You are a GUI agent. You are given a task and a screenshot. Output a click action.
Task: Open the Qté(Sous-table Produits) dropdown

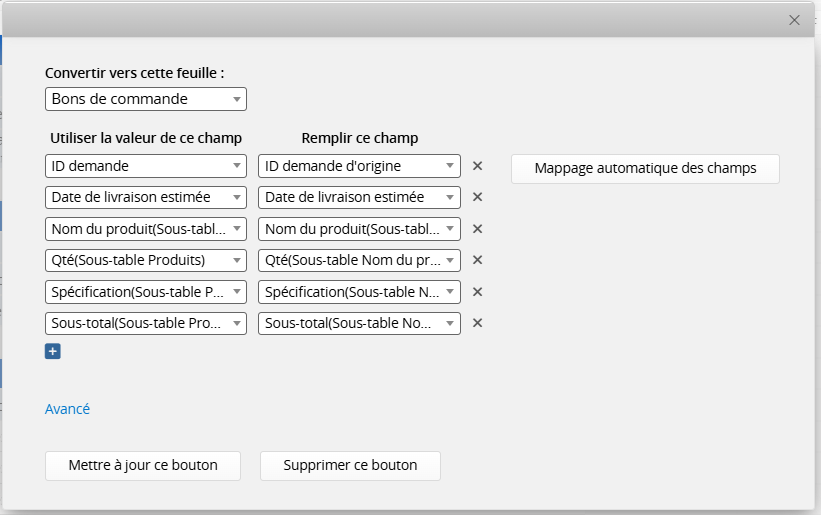(x=146, y=260)
